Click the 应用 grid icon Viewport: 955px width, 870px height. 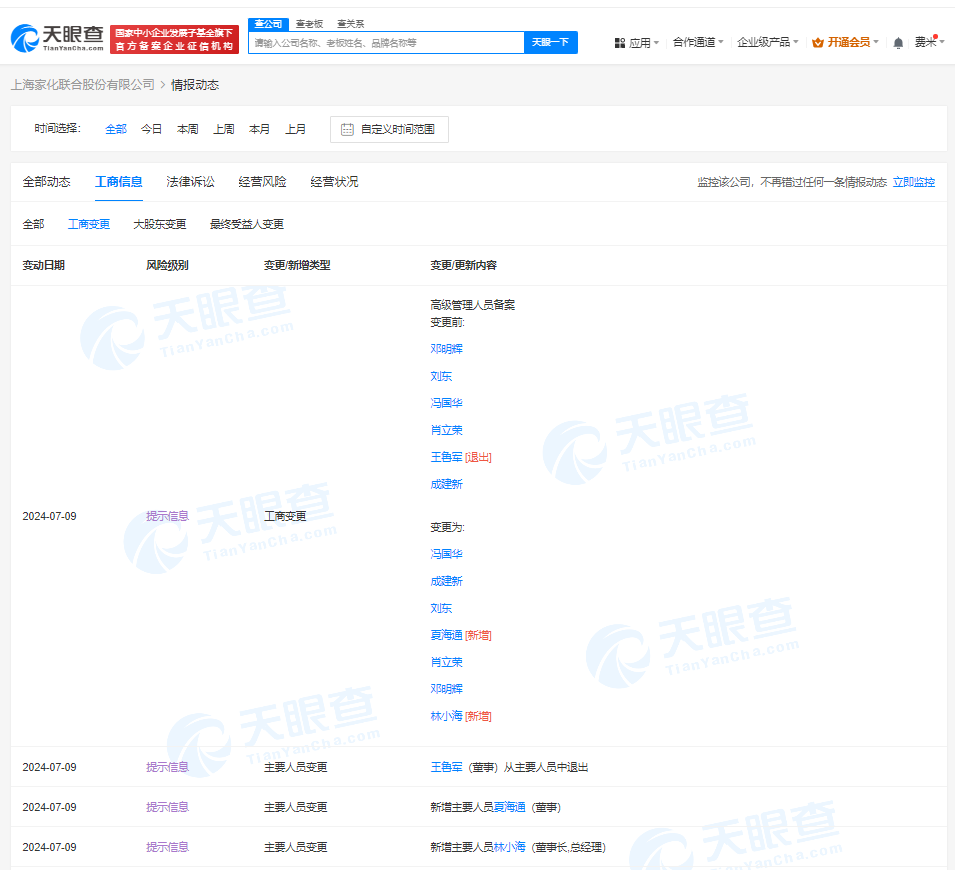point(620,43)
